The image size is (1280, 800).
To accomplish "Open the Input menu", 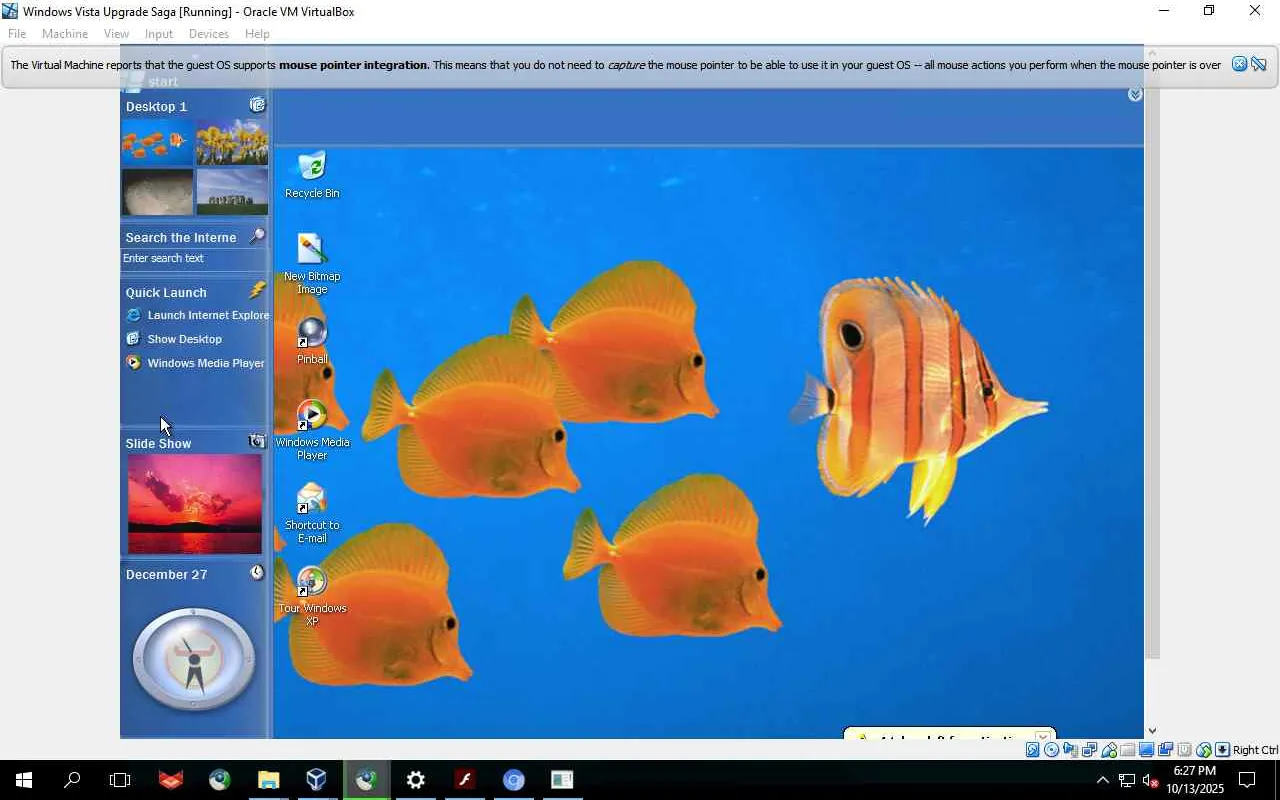I will (x=159, y=33).
